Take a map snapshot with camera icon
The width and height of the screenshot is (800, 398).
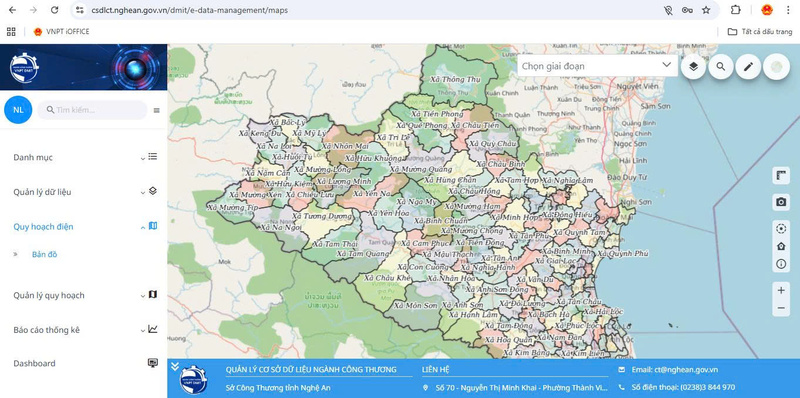(781, 202)
